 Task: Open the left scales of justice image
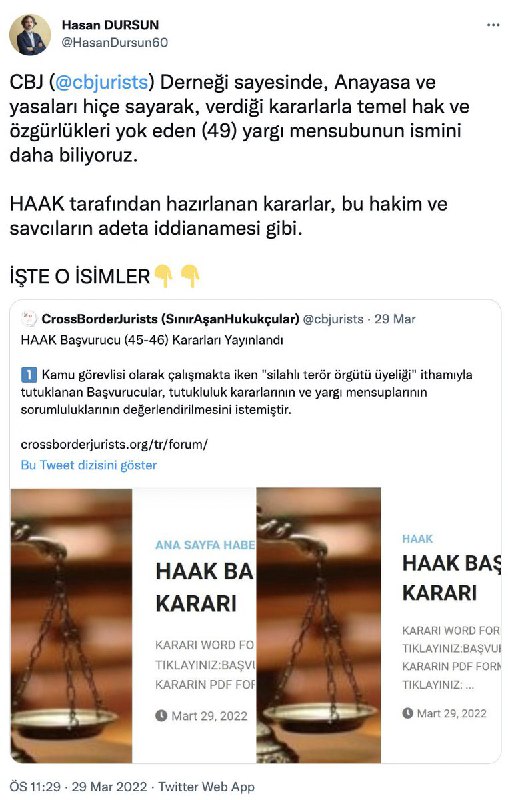pyautogui.click(x=71, y=626)
